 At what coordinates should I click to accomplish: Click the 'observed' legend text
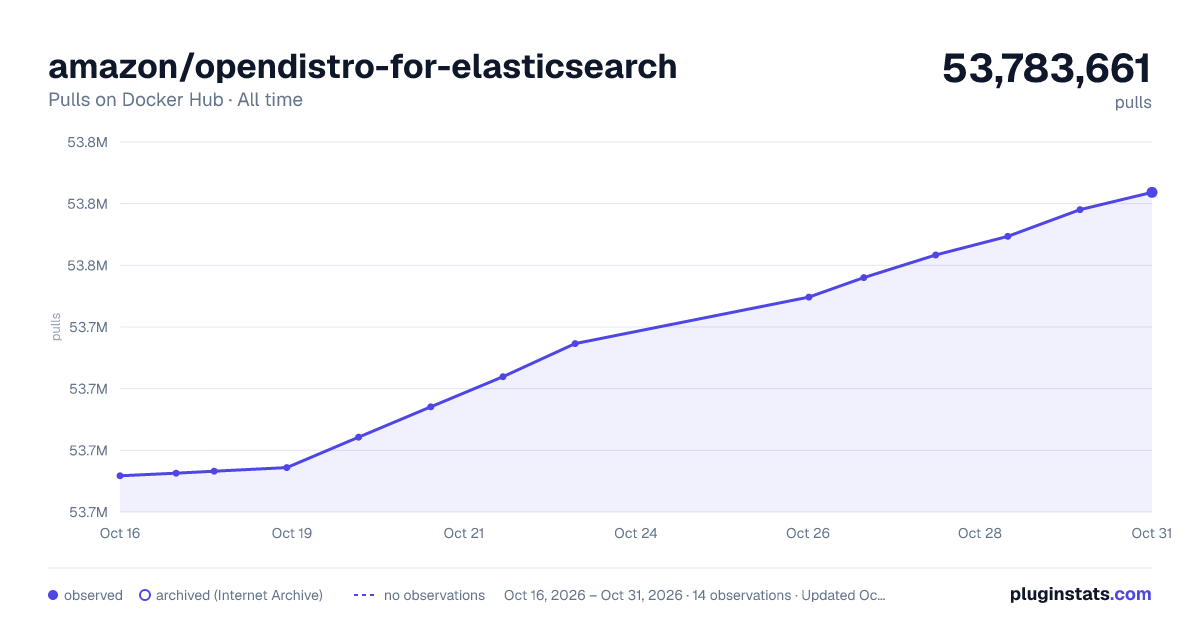[x=93, y=595]
